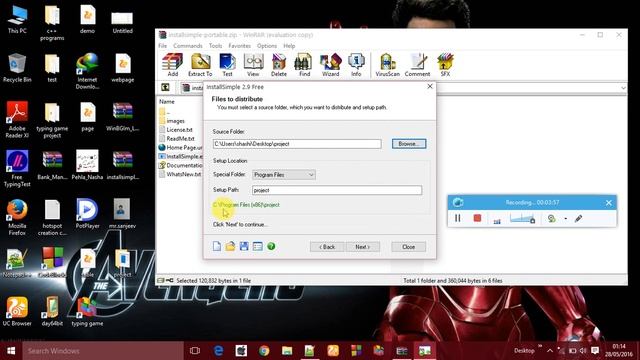Select the images folder in WinRAR list
Image resolution: width=640 pixels, height=360 pixels.
coord(176,121)
